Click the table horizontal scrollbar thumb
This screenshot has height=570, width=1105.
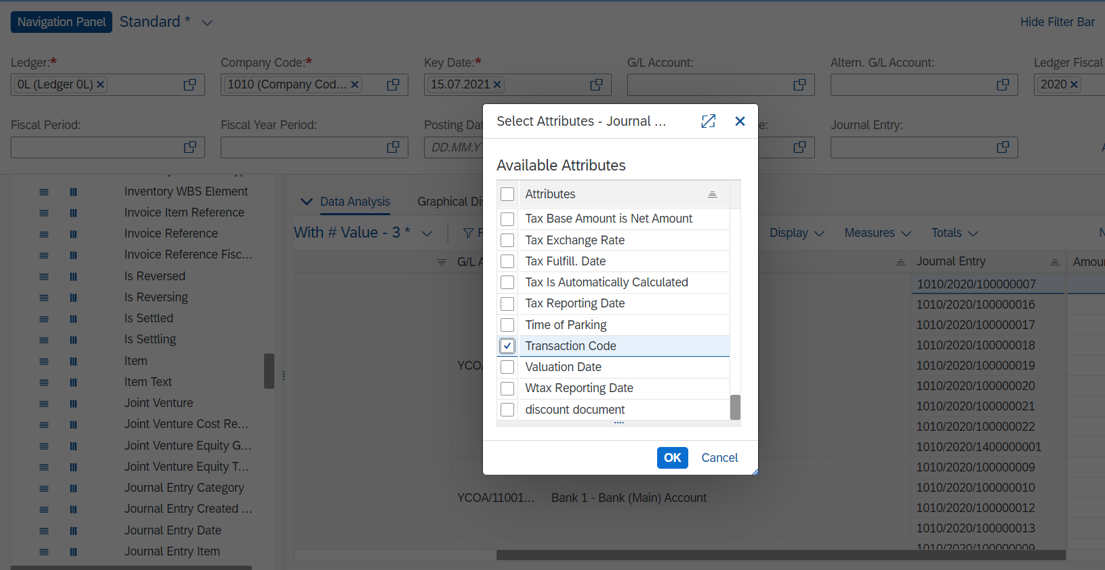pyautogui.click(x=781, y=555)
